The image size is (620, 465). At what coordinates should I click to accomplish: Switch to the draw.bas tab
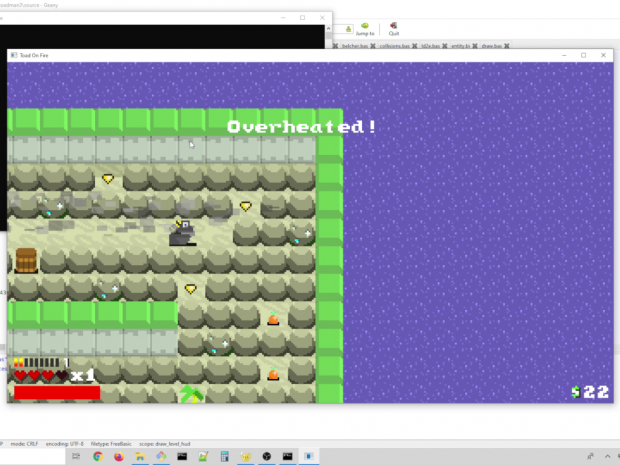point(491,46)
